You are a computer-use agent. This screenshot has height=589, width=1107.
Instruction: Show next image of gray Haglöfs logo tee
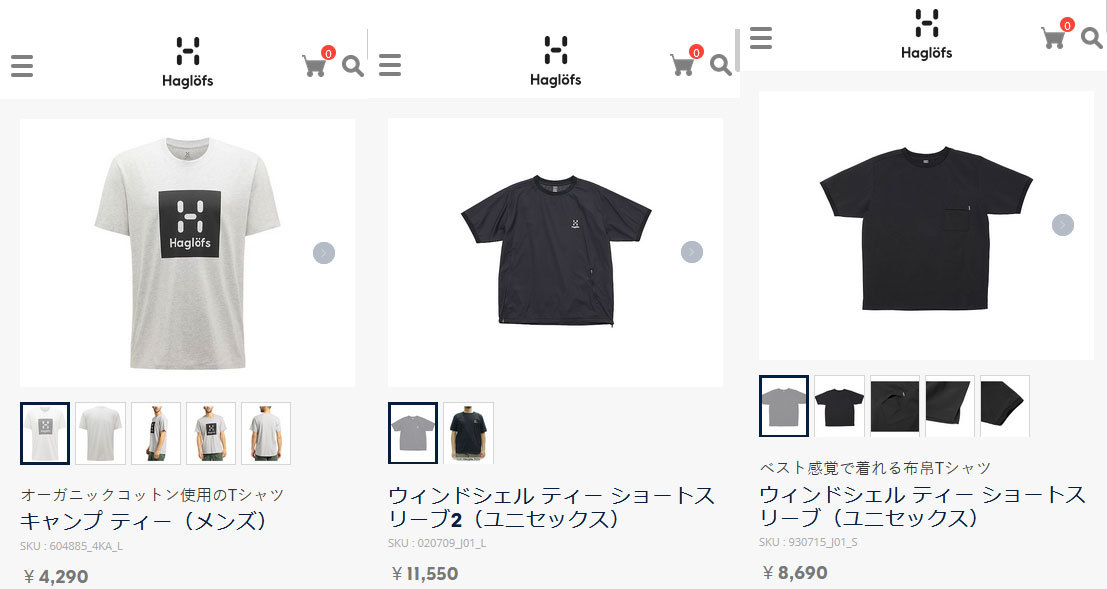(324, 253)
